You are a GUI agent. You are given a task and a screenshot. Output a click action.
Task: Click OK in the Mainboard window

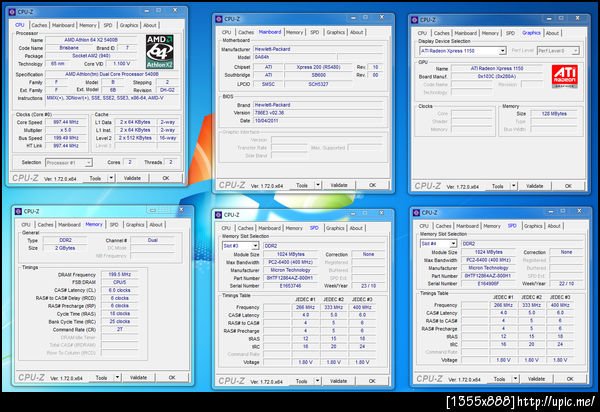click(372, 185)
